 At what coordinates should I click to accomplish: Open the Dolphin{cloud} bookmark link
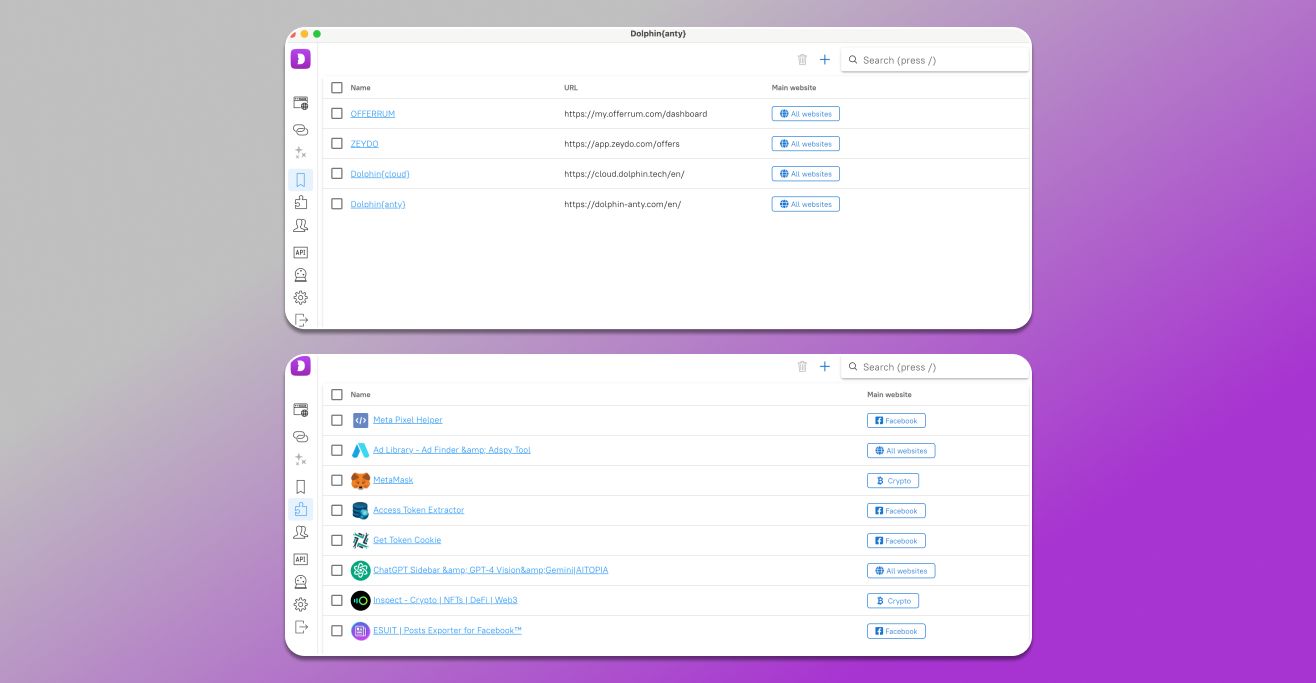pos(380,174)
